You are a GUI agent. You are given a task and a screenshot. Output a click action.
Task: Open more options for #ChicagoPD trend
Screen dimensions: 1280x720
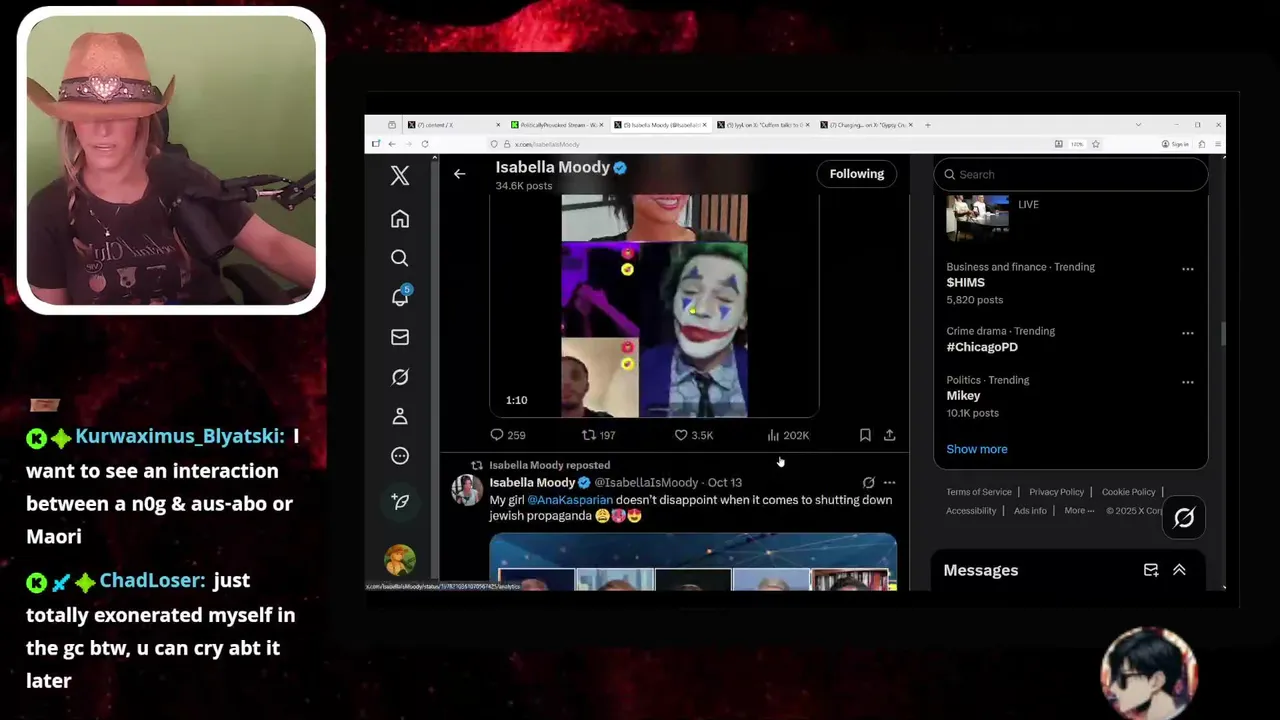click(1188, 333)
